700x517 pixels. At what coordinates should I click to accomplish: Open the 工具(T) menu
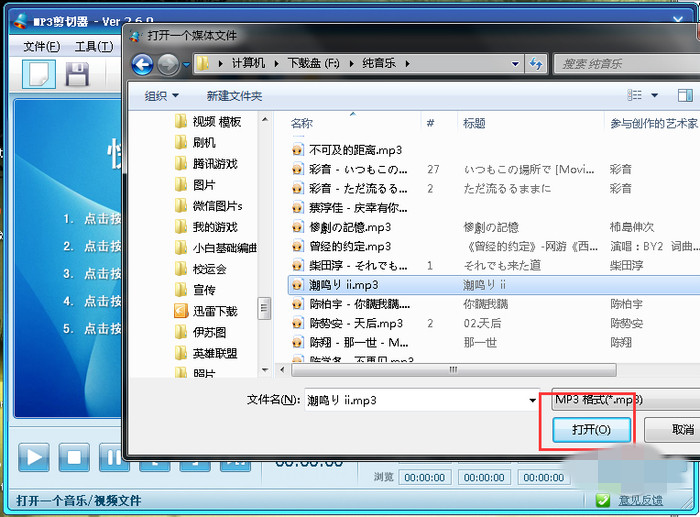94,46
